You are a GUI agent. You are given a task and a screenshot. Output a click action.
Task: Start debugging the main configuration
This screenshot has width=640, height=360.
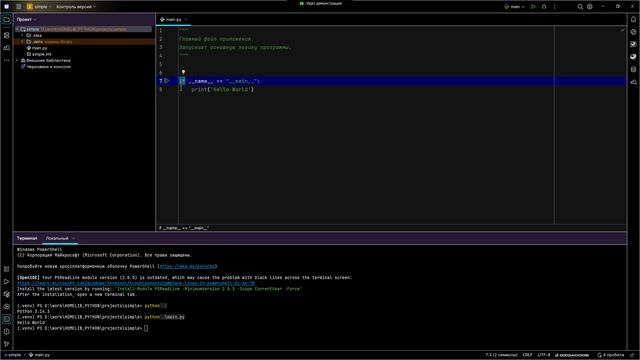tap(544, 7)
